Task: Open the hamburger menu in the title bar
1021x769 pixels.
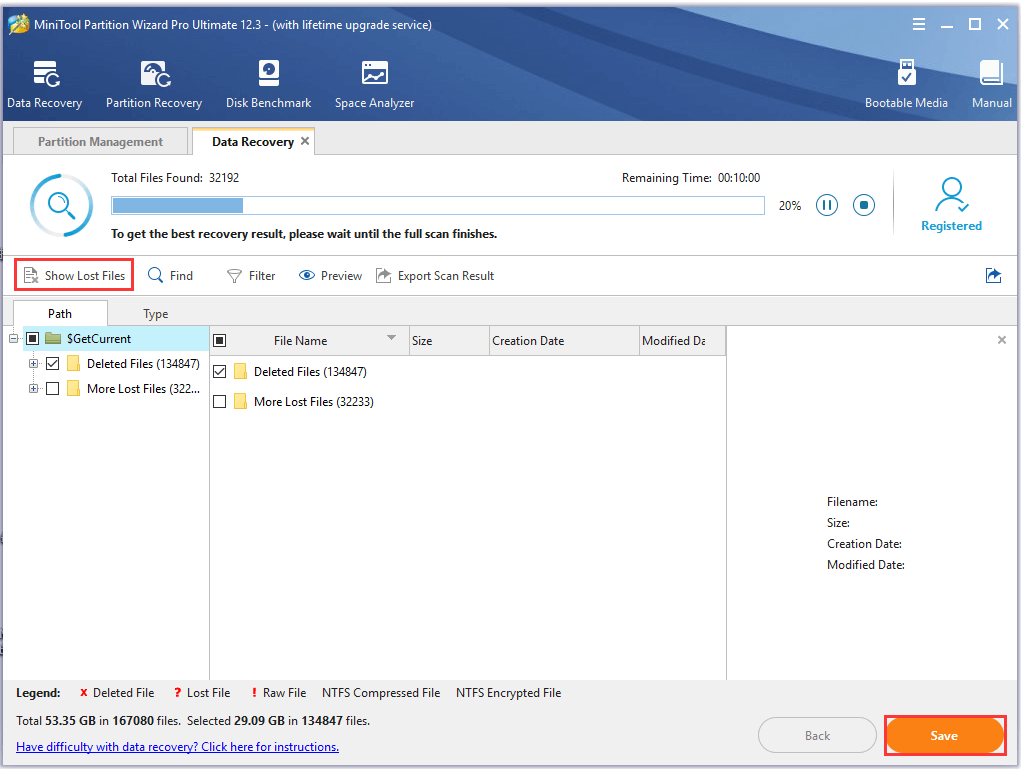Action: [x=919, y=25]
